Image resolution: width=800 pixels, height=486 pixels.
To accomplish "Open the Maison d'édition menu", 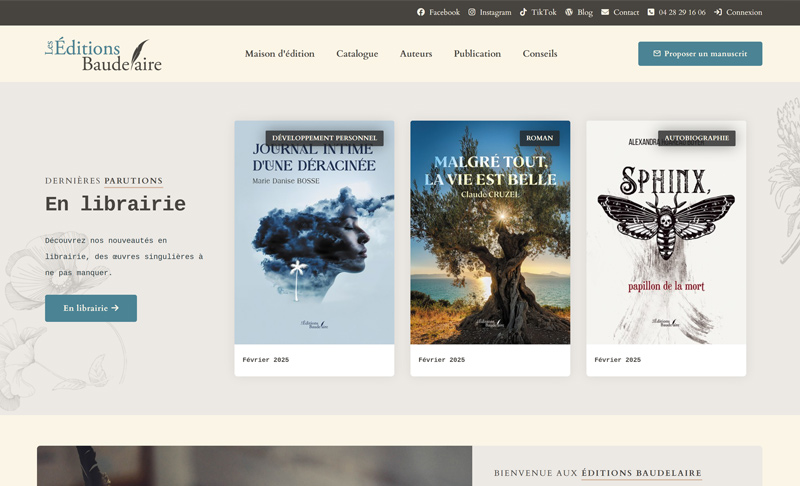I will [279, 54].
